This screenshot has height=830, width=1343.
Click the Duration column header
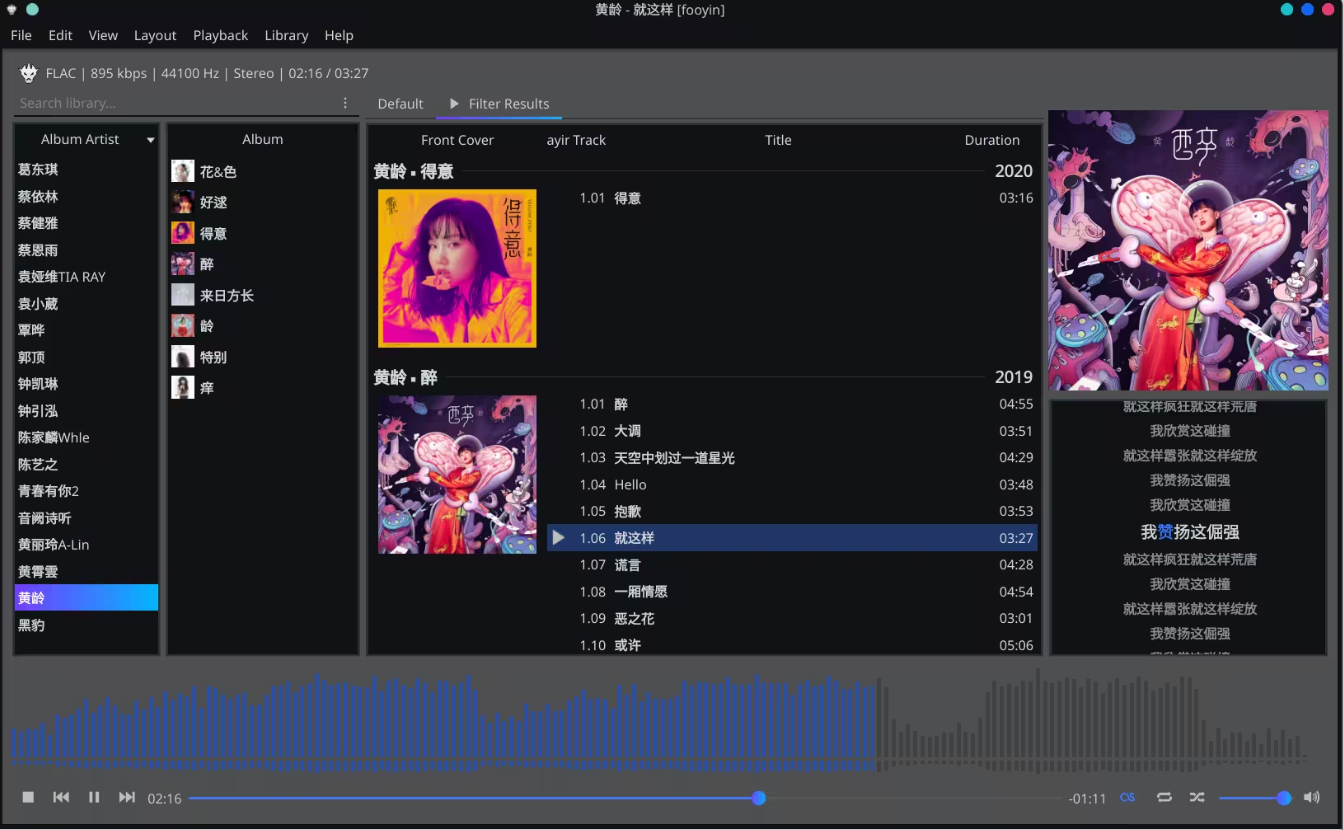(991, 140)
